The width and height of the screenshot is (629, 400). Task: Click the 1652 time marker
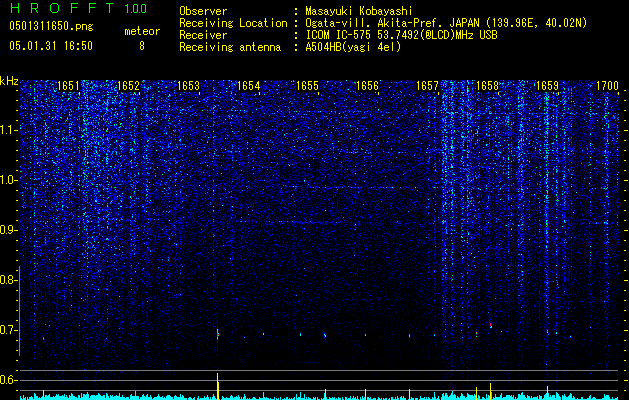click(128, 86)
